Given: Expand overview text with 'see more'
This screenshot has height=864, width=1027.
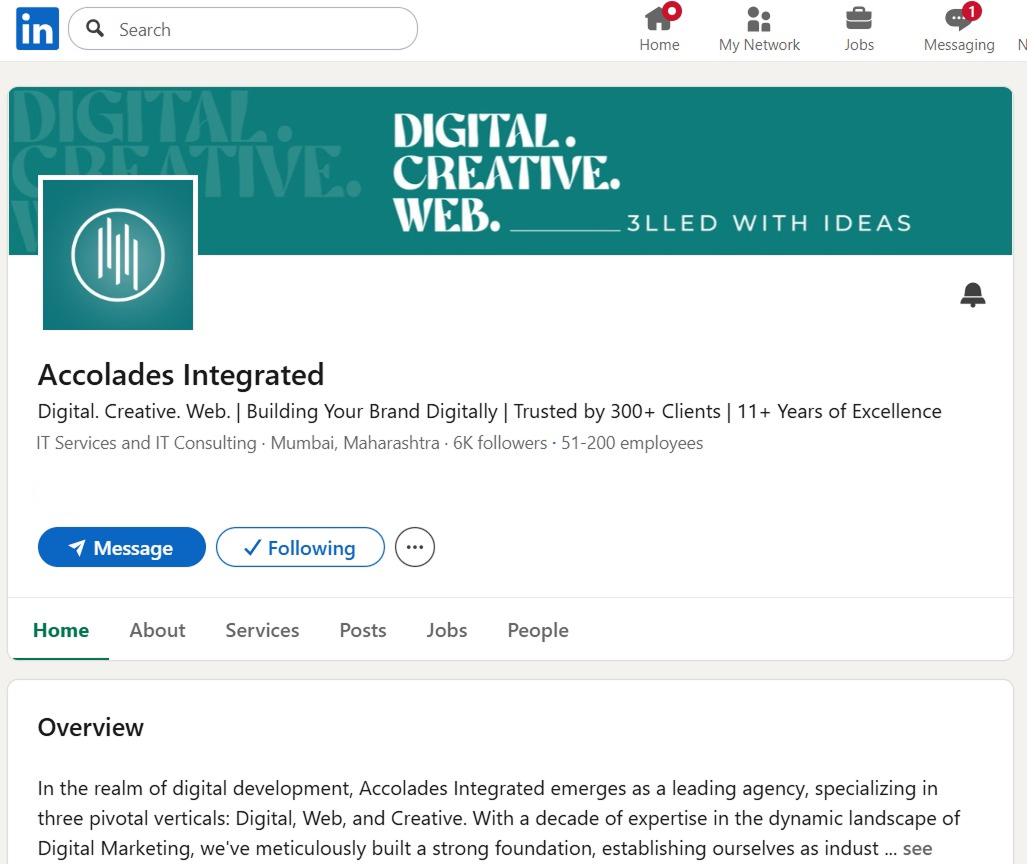Looking at the screenshot, I should (917, 848).
